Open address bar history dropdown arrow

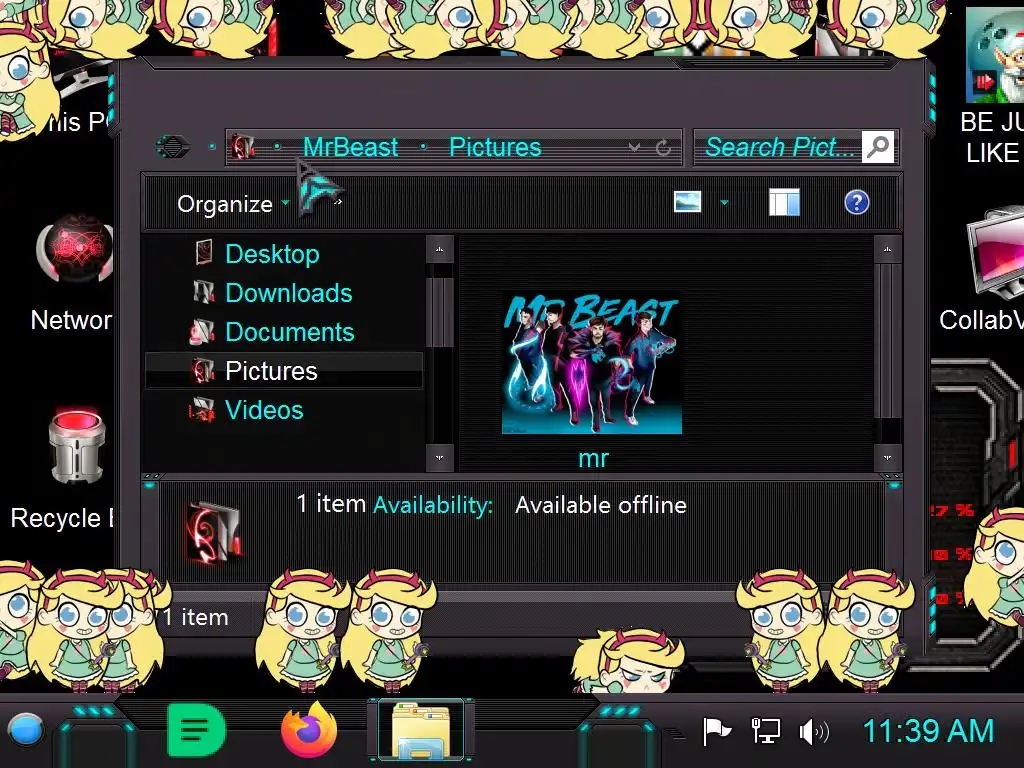tap(633, 148)
